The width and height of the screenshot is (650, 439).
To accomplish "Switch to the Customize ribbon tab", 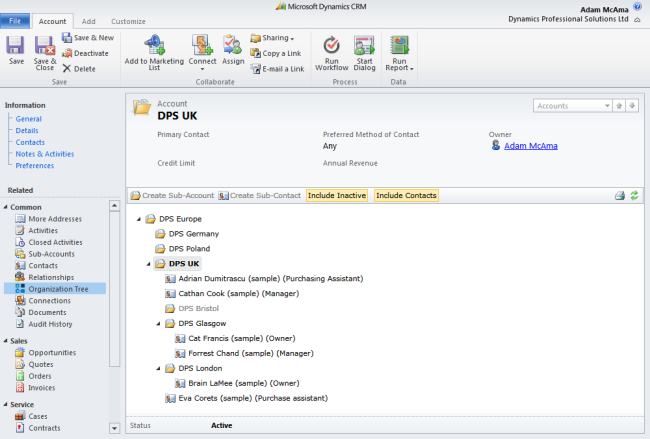I will (128, 21).
